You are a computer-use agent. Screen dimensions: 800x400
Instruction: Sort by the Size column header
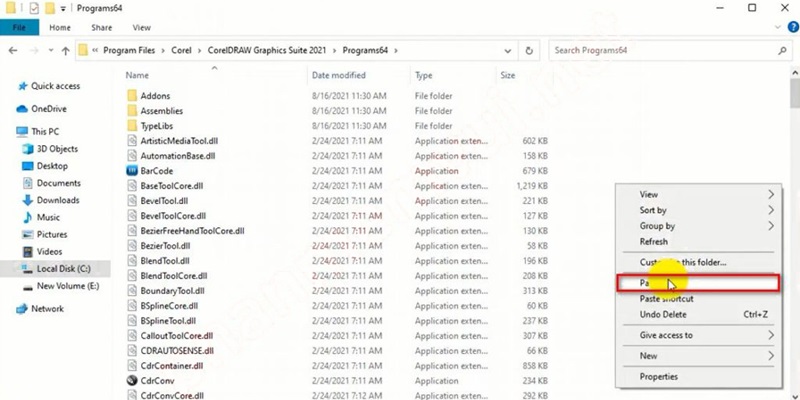508,75
